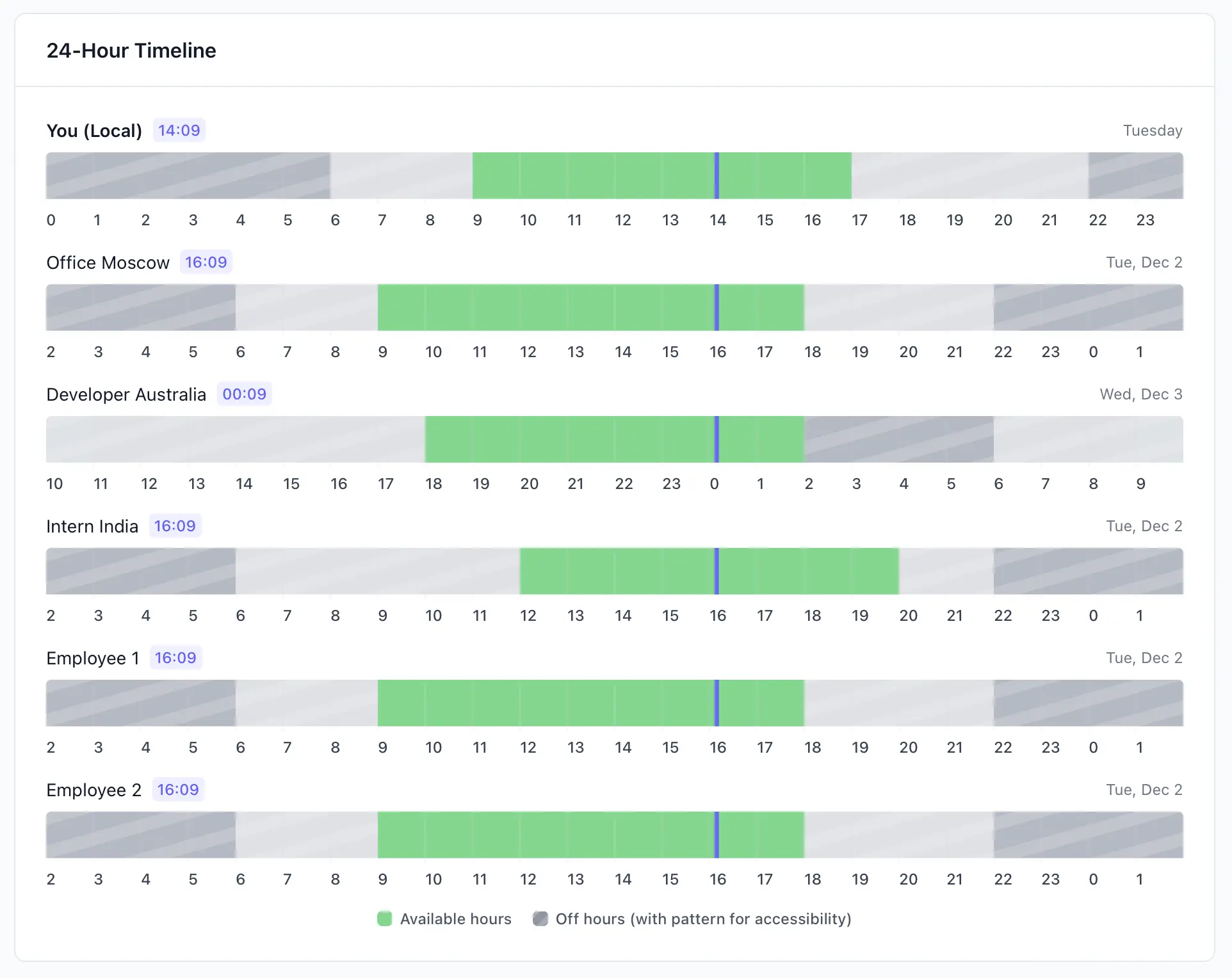Click current-time marker on Developer Australia timeline

[717, 439]
